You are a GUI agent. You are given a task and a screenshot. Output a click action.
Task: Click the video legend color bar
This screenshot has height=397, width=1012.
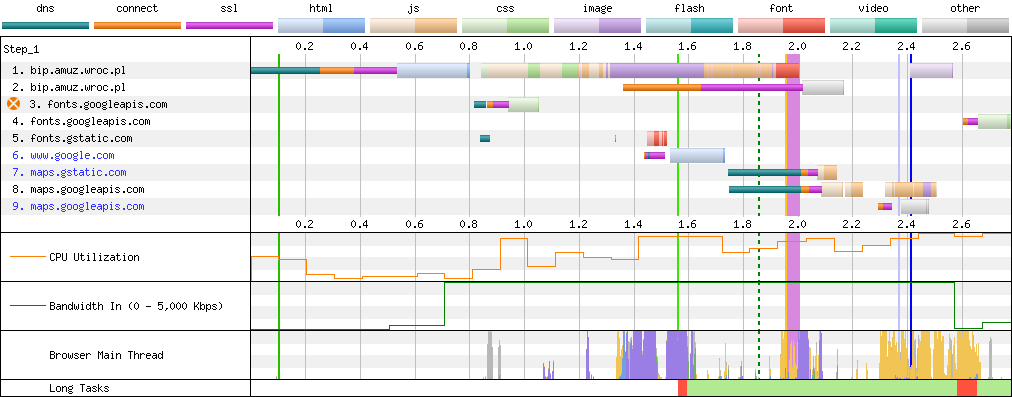point(873,25)
